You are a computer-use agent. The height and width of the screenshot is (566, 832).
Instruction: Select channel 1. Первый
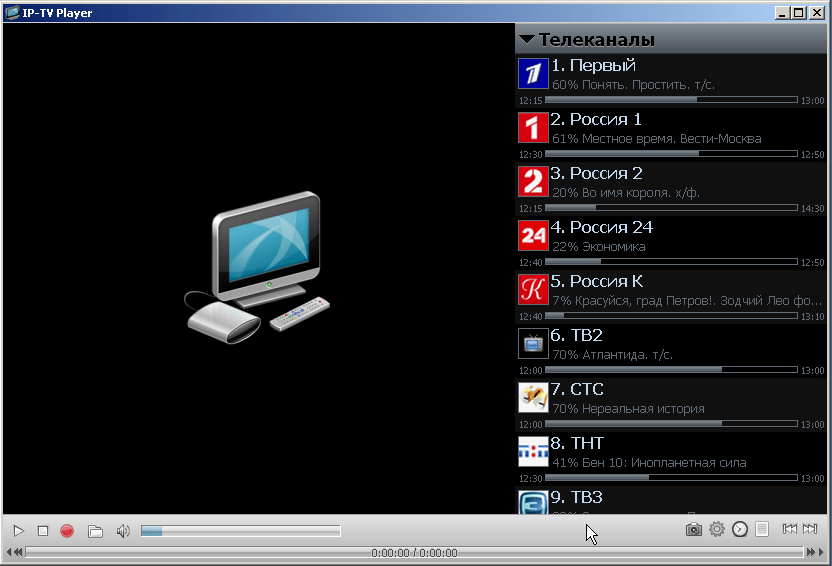(x=670, y=81)
